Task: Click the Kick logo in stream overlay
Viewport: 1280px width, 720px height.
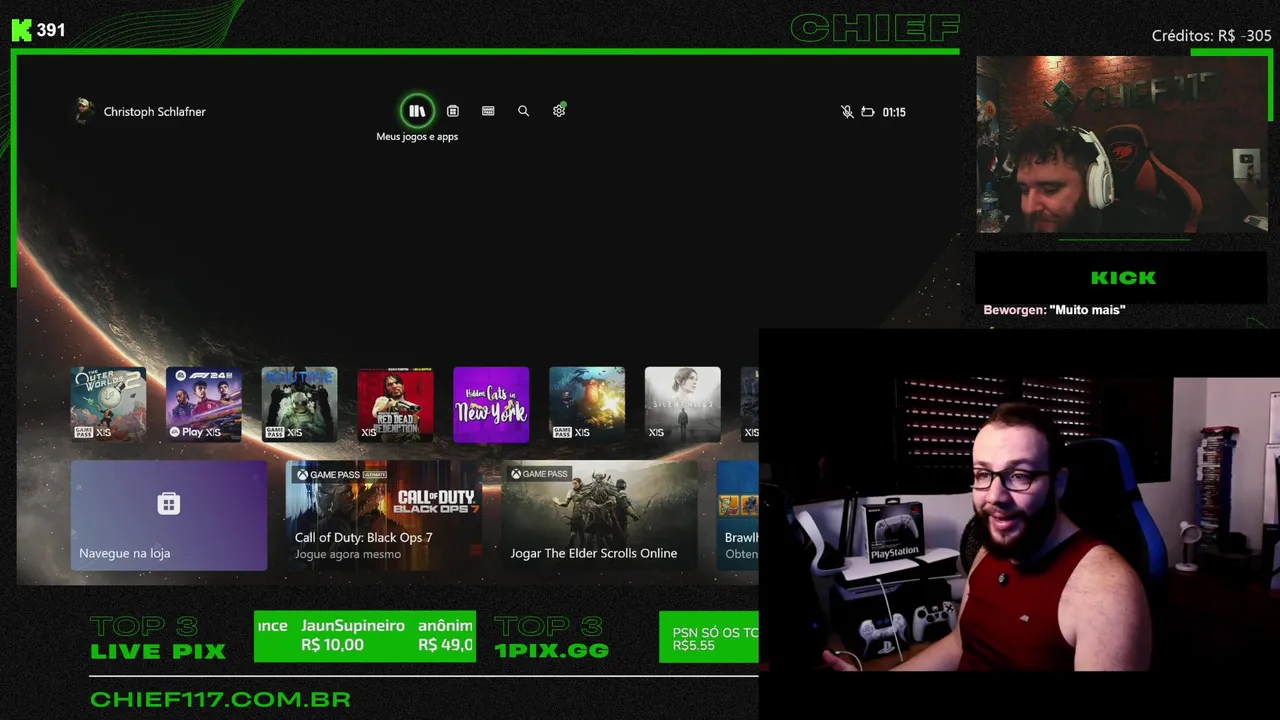Action: [x=22, y=30]
